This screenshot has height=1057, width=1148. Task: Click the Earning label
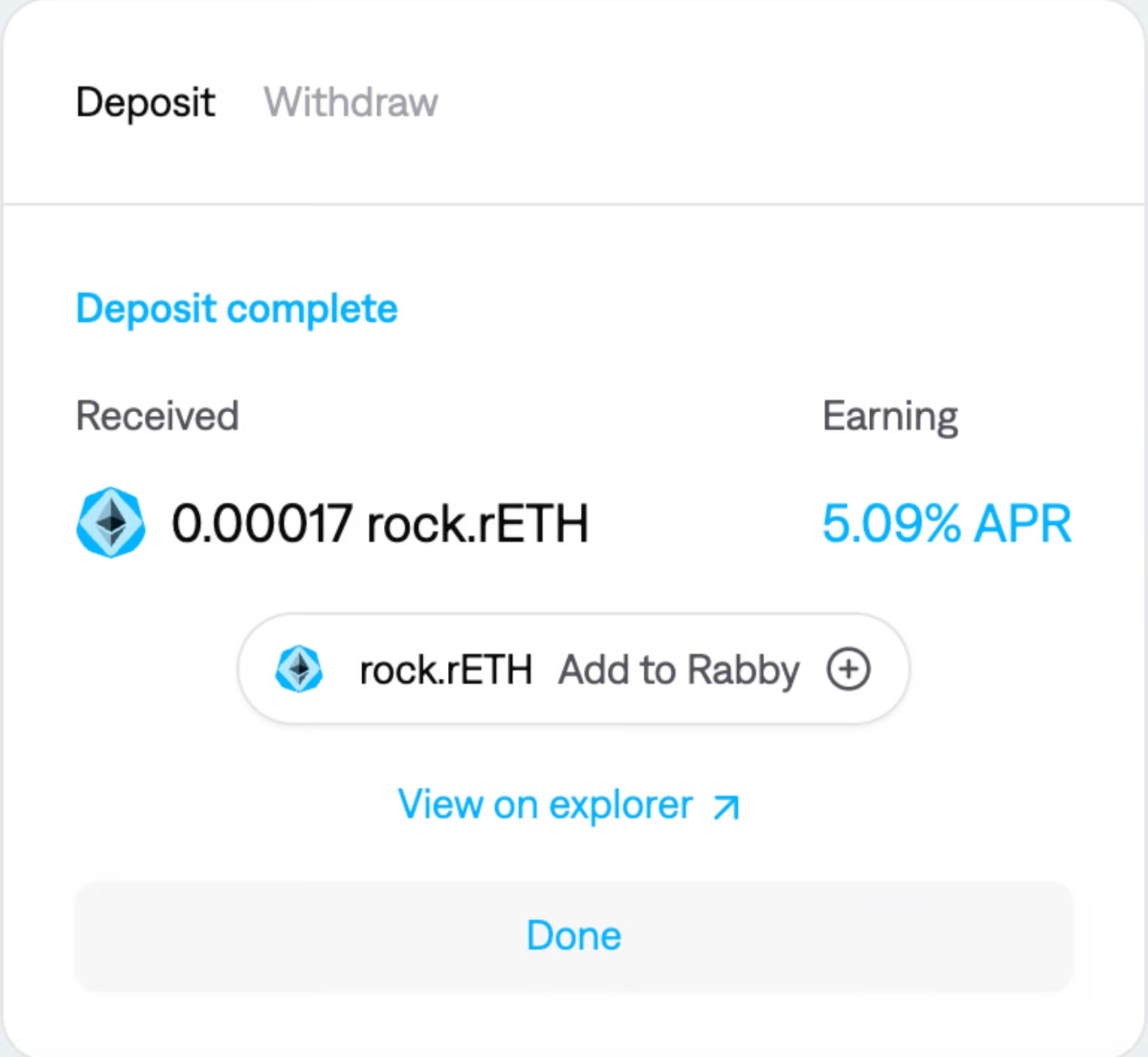(x=890, y=416)
